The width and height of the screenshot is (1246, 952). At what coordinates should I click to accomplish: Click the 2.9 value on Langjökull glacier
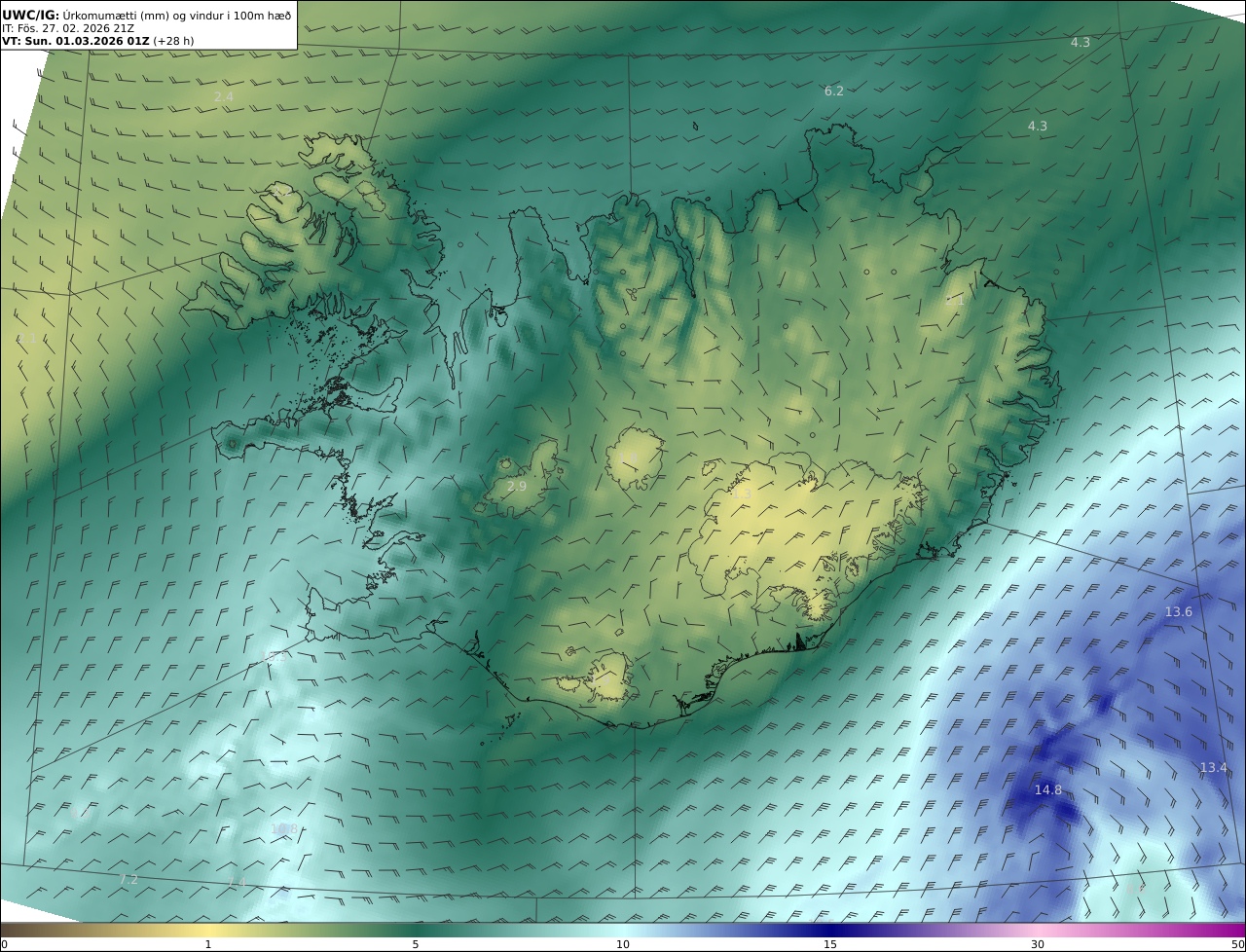[517, 485]
